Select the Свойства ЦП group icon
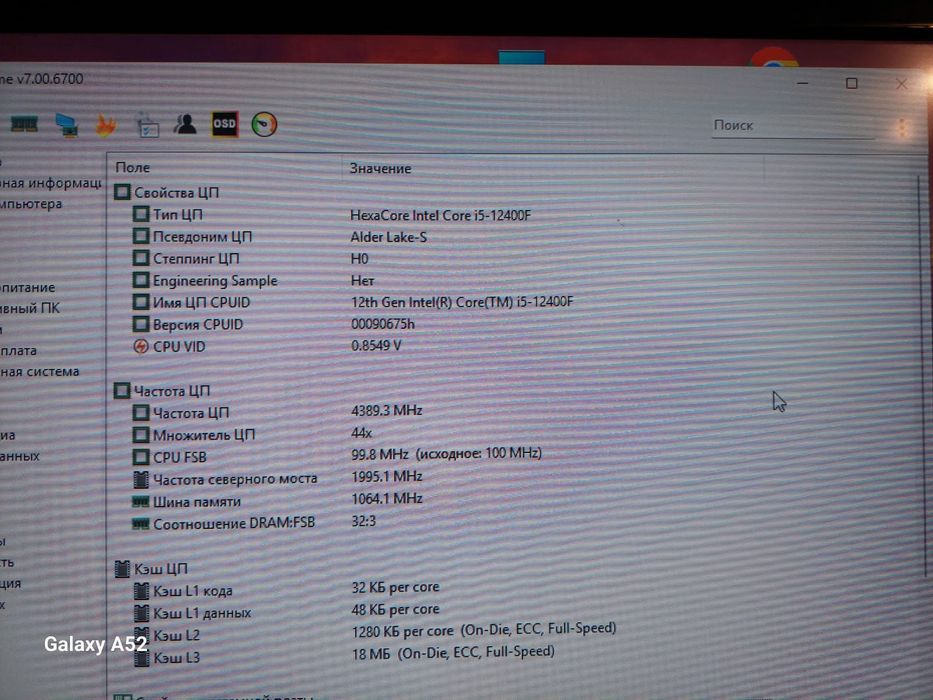This screenshot has height=700, width=933. point(122,192)
